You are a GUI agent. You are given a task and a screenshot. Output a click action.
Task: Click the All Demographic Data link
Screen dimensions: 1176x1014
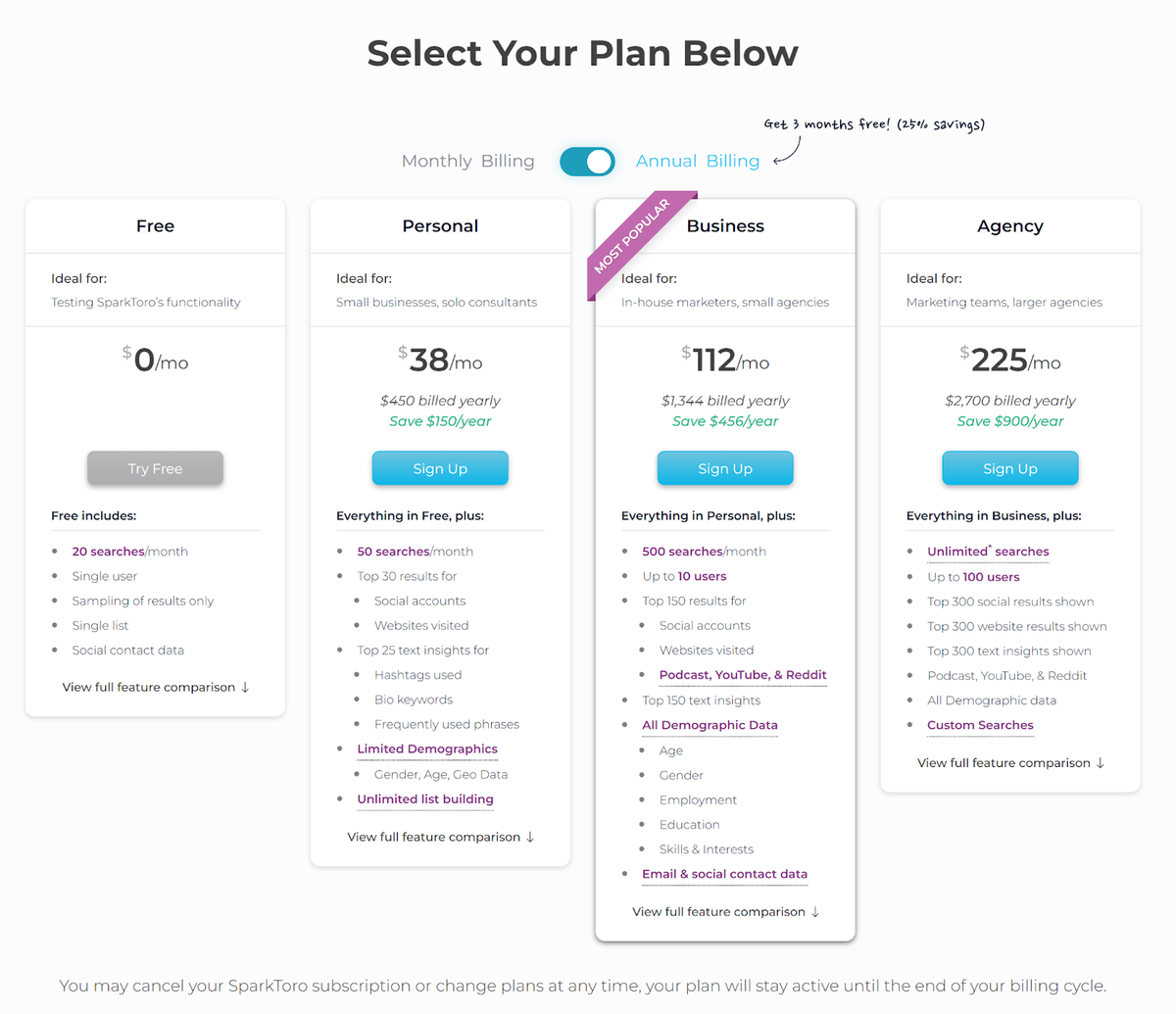pyautogui.click(x=710, y=725)
